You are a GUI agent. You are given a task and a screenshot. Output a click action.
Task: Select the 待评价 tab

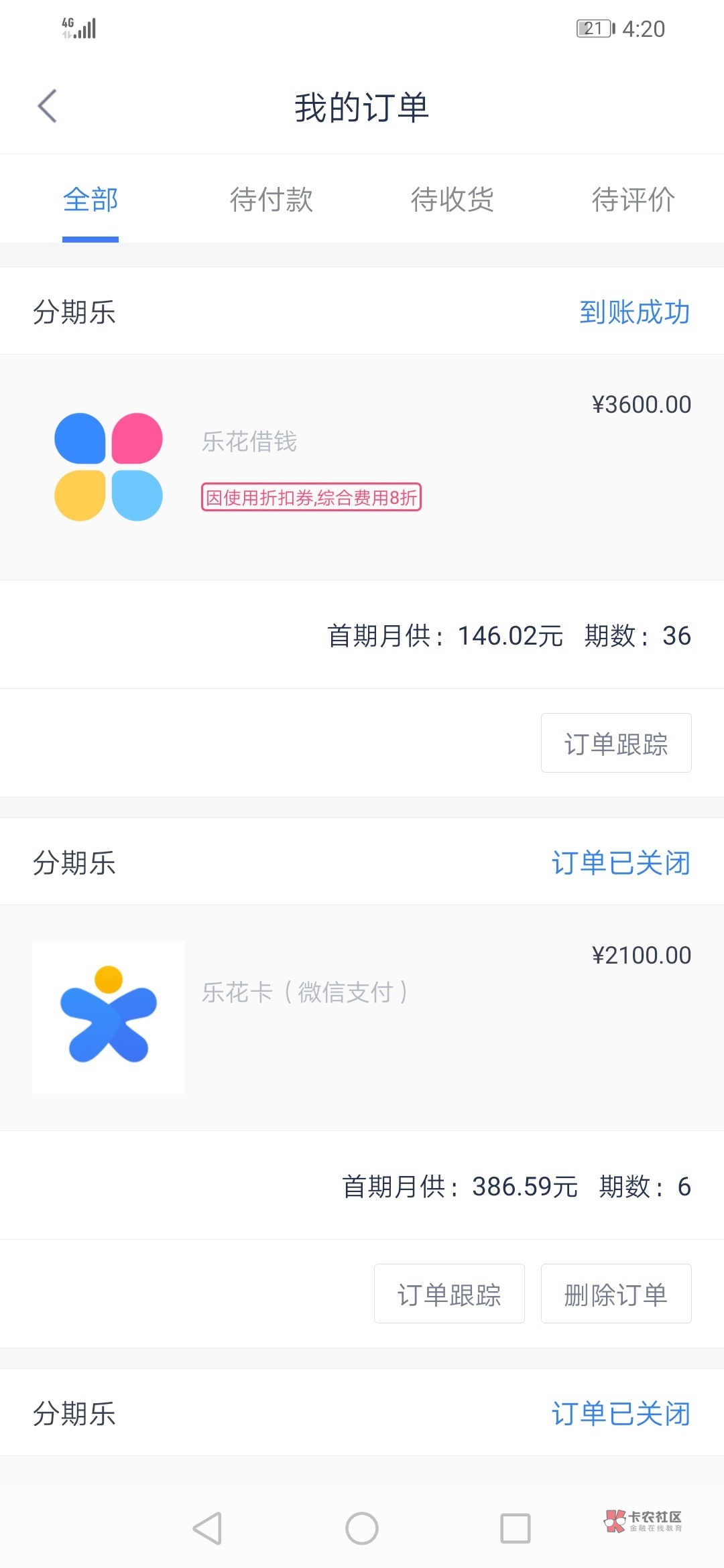point(633,200)
